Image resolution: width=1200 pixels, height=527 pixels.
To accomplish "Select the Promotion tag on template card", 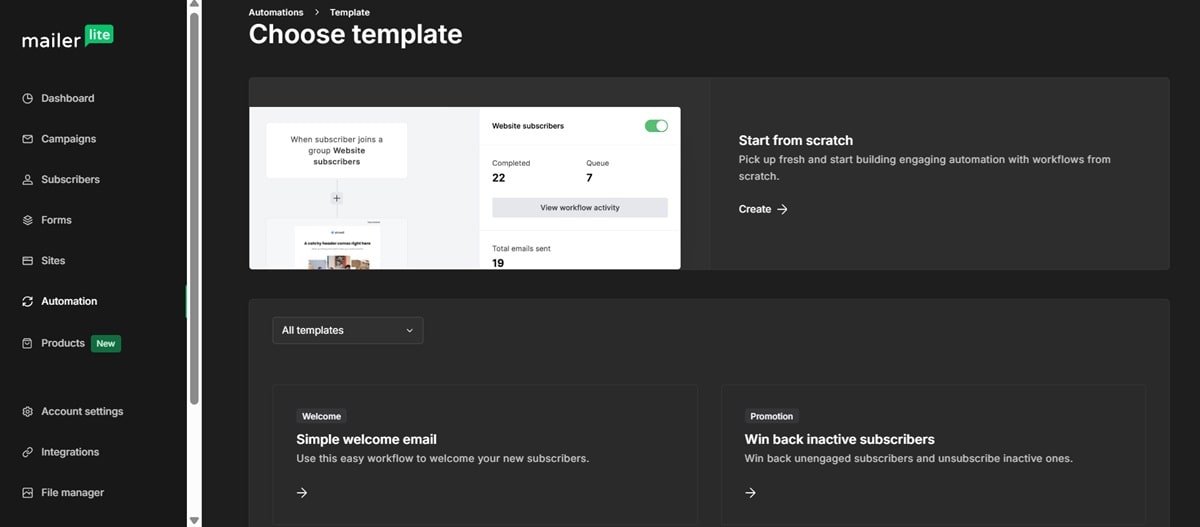I will click(771, 416).
